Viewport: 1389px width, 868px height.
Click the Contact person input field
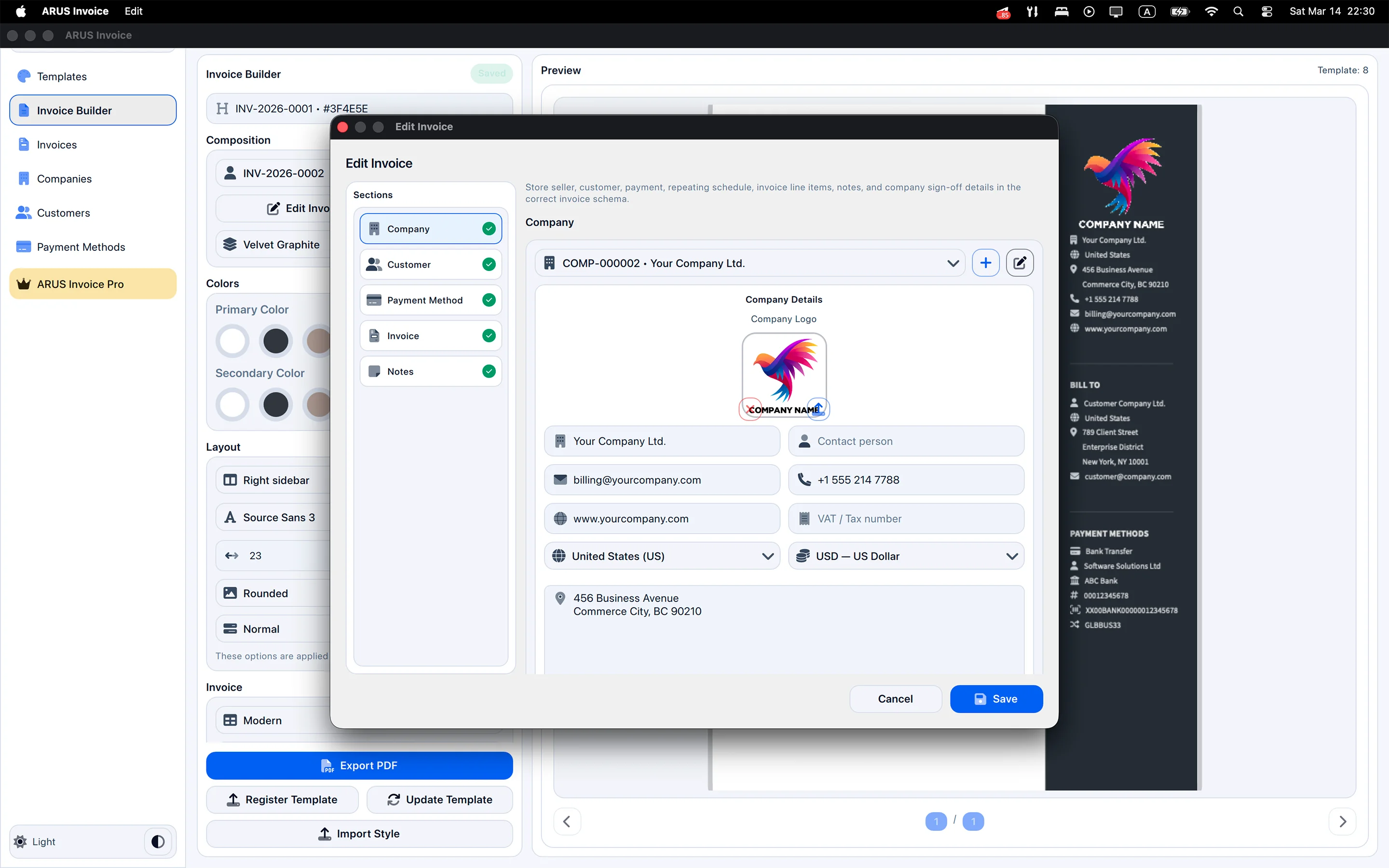coord(906,441)
